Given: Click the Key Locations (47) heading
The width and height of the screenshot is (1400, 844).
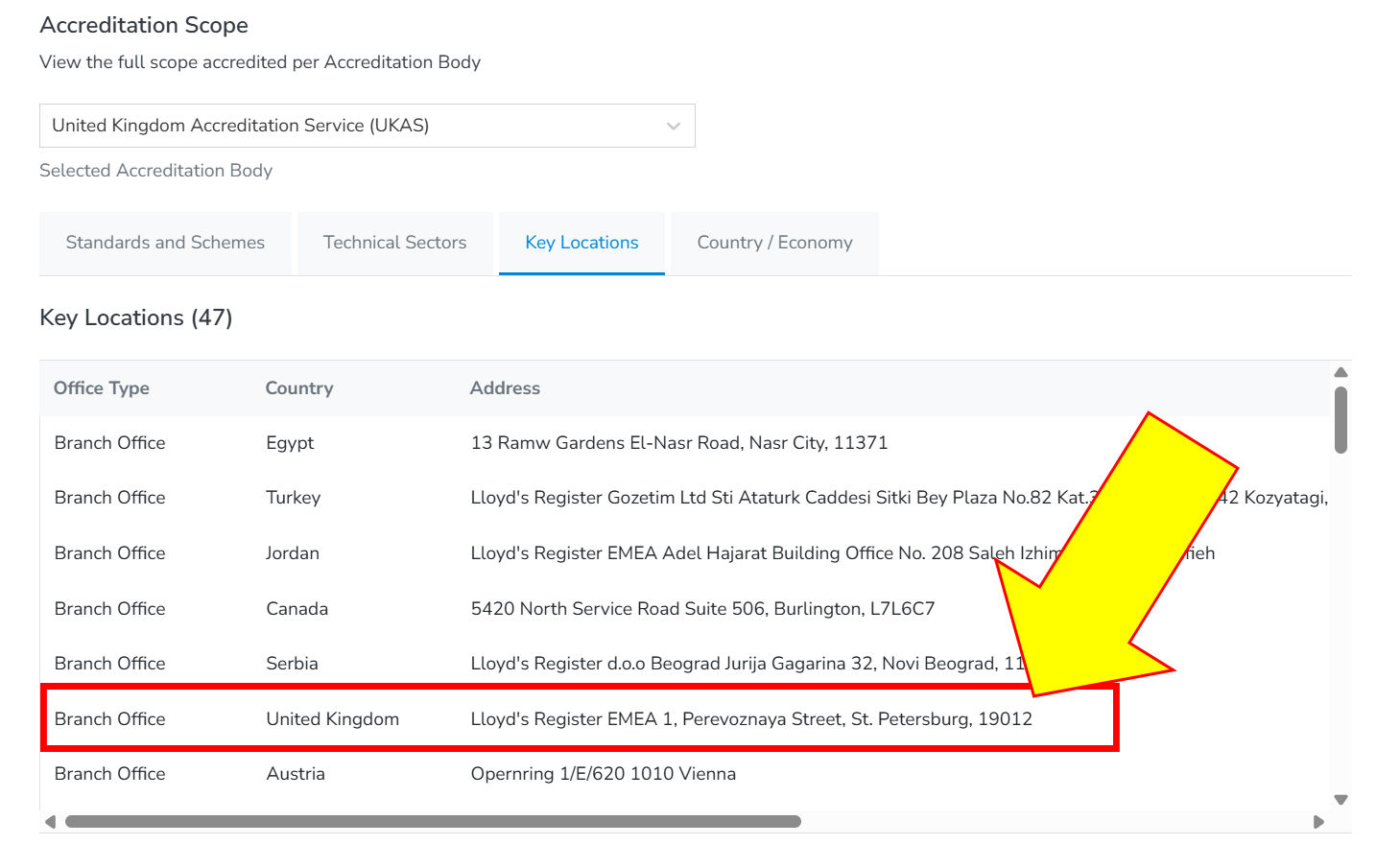Looking at the screenshot, I should [136, 317].
